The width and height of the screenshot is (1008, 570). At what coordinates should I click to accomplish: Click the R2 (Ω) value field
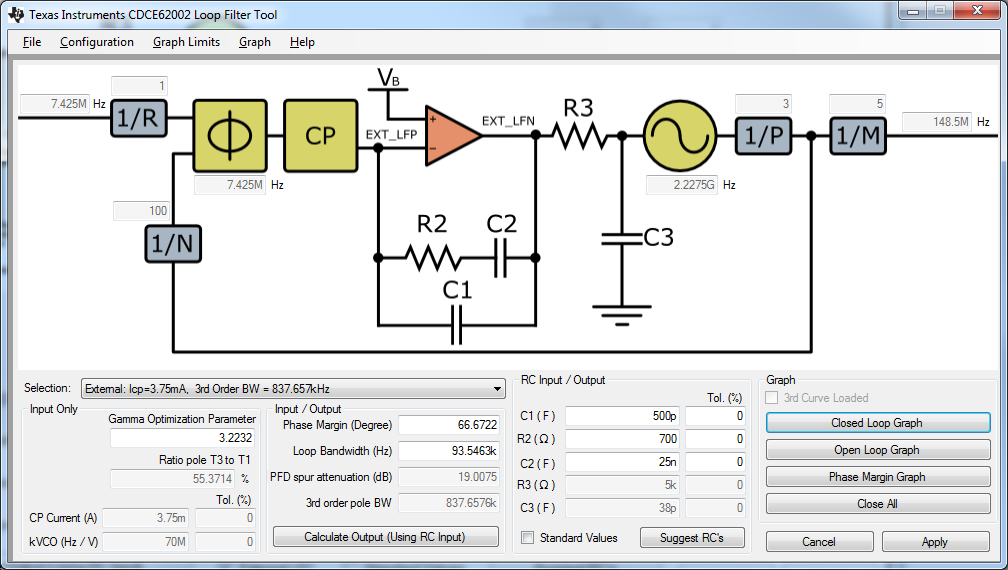coord(622,439)
